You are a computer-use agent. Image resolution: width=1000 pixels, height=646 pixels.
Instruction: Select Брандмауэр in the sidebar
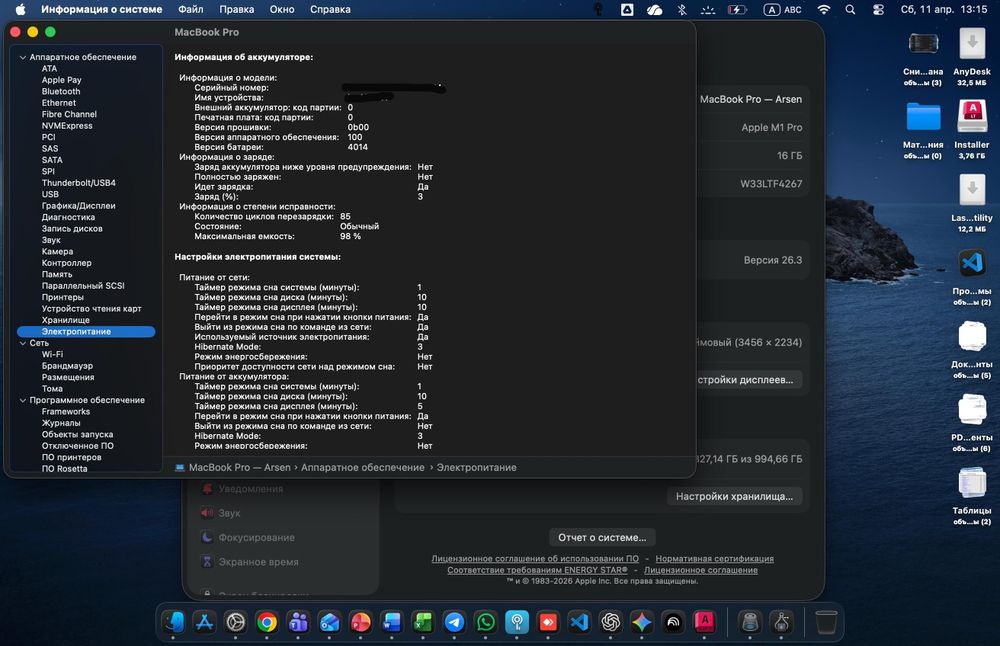(67, 366)
